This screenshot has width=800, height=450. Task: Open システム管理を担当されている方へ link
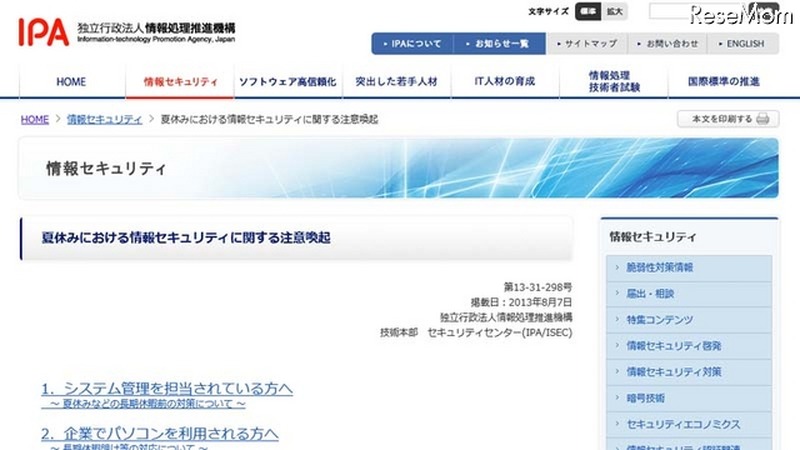click(x=167, y=388)
